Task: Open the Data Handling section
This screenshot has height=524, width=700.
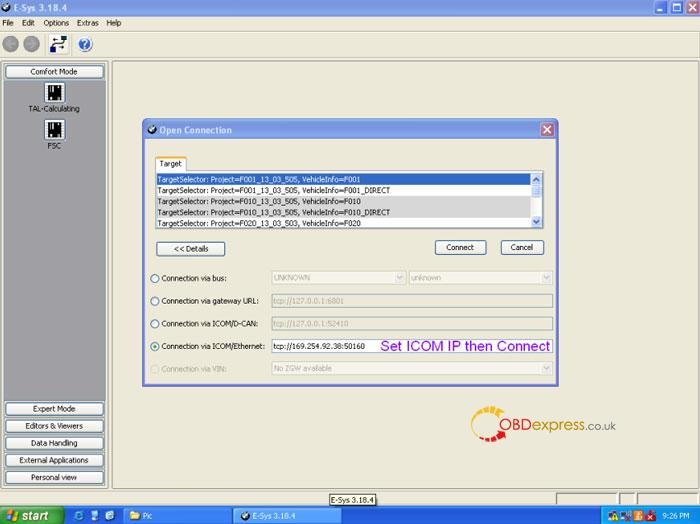Action: click(54, 443)
